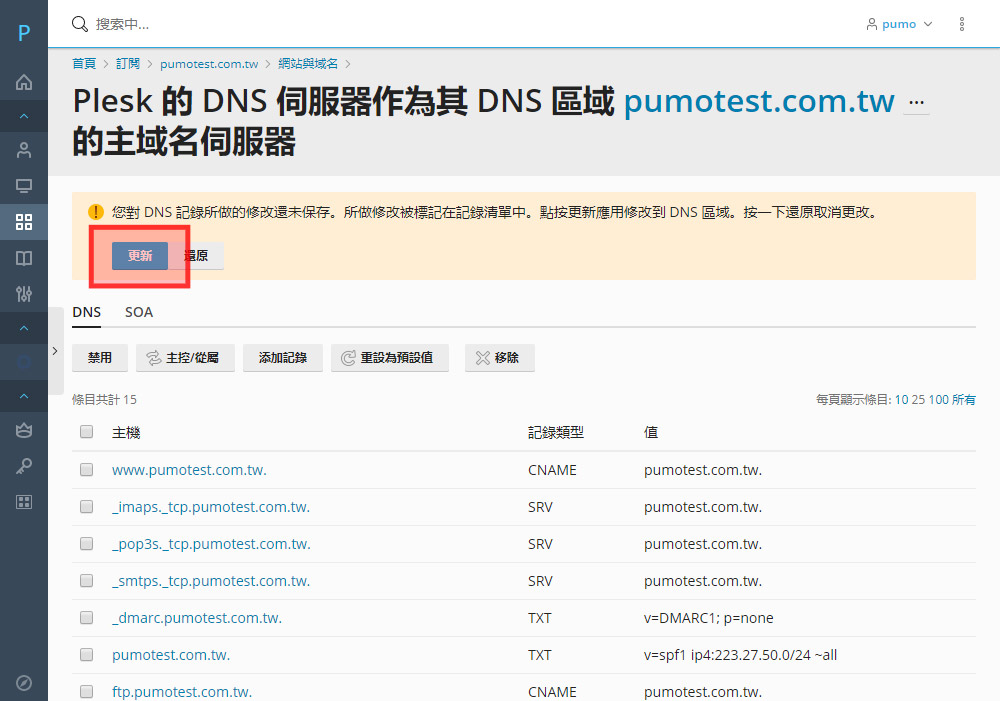
Task: Open the book icon in sidebar
Action: (x=24, y=258)
